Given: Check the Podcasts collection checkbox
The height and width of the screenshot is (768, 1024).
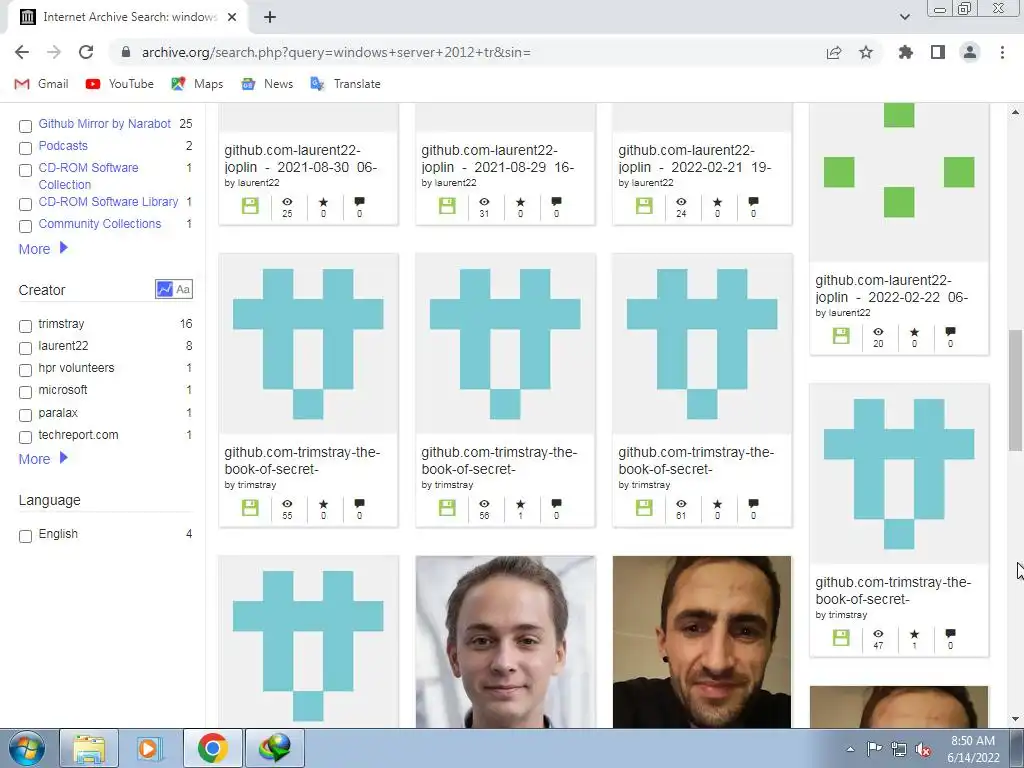Looking at the screenshot, I should point(25,148).
